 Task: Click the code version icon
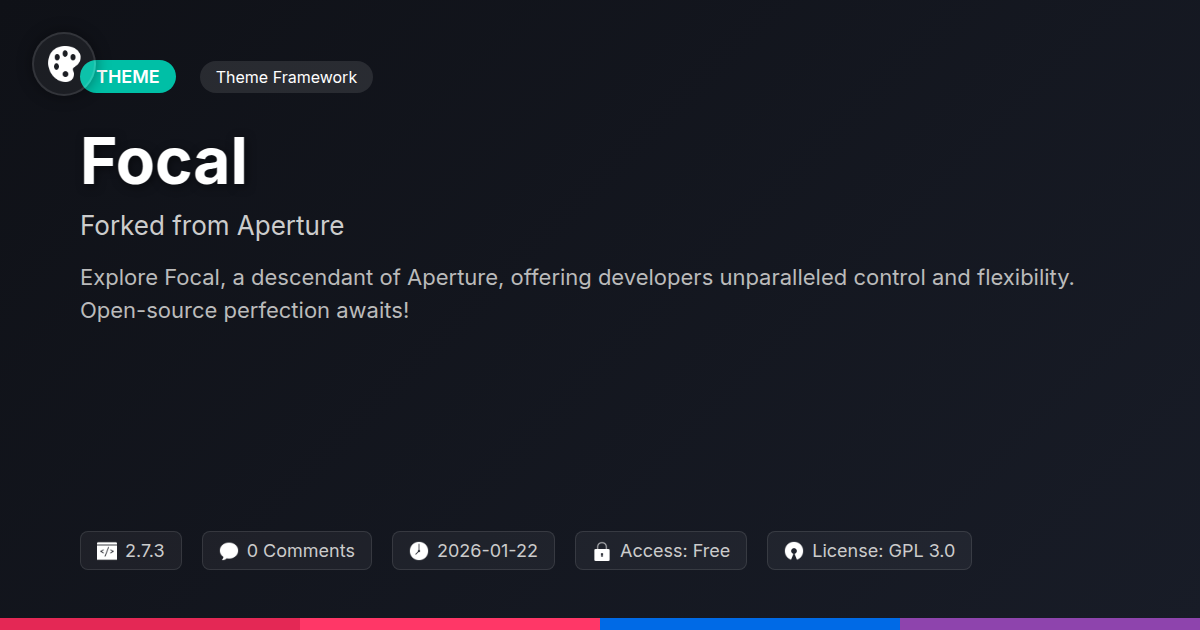[x=107, y=551]
